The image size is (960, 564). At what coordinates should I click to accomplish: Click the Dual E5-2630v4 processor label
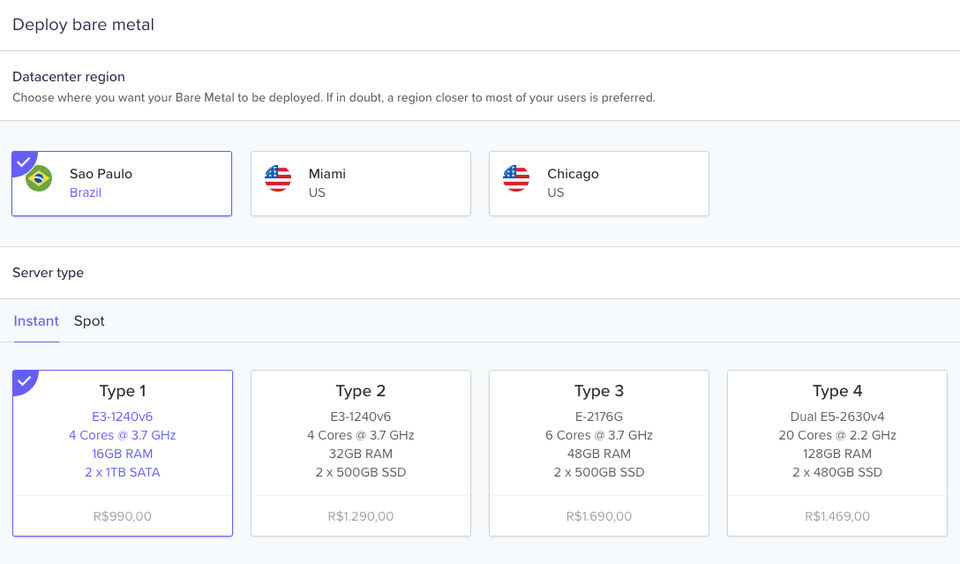click(x=837, y=416)
